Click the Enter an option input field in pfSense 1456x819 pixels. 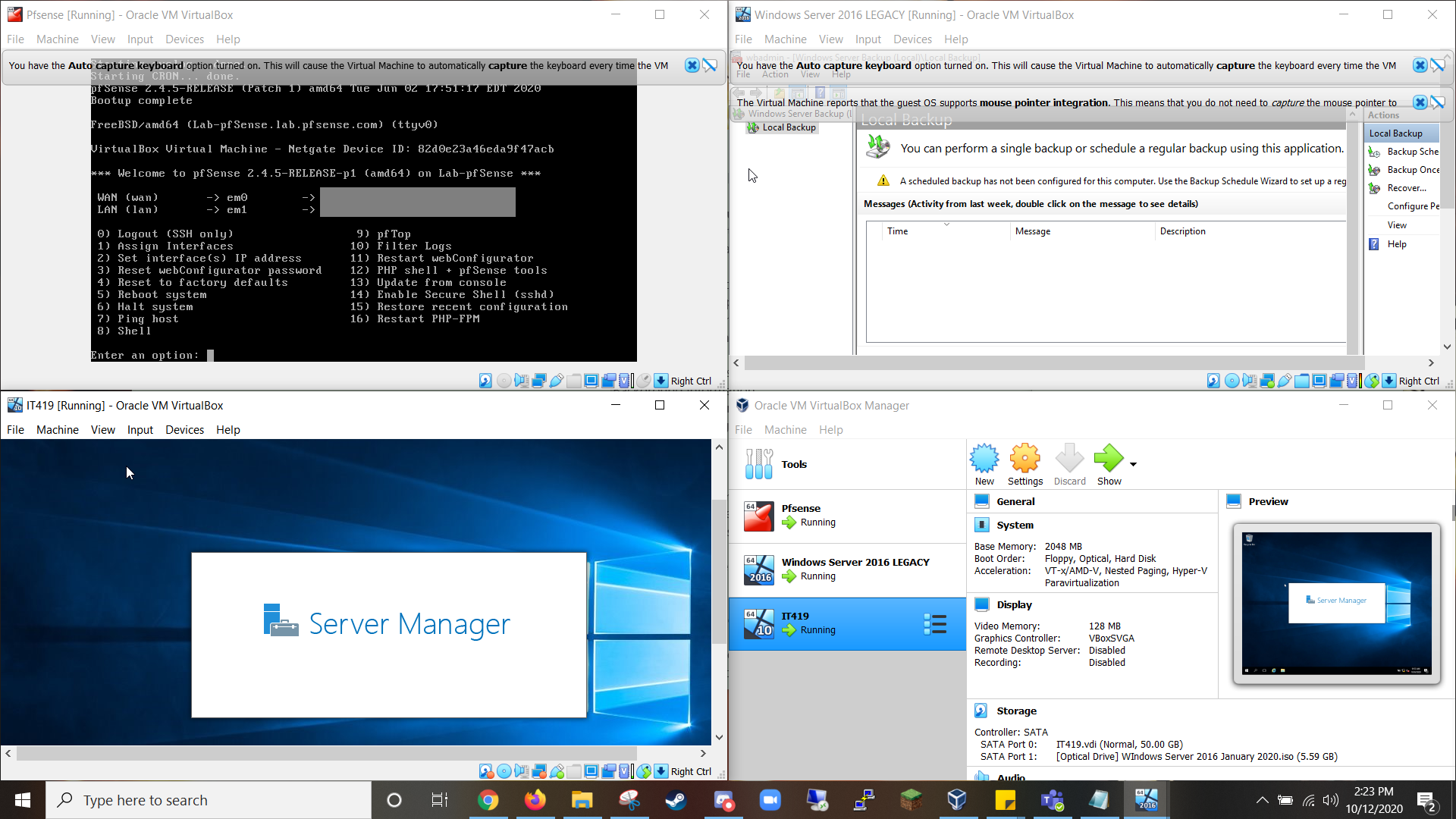click(x=211, y=355)
